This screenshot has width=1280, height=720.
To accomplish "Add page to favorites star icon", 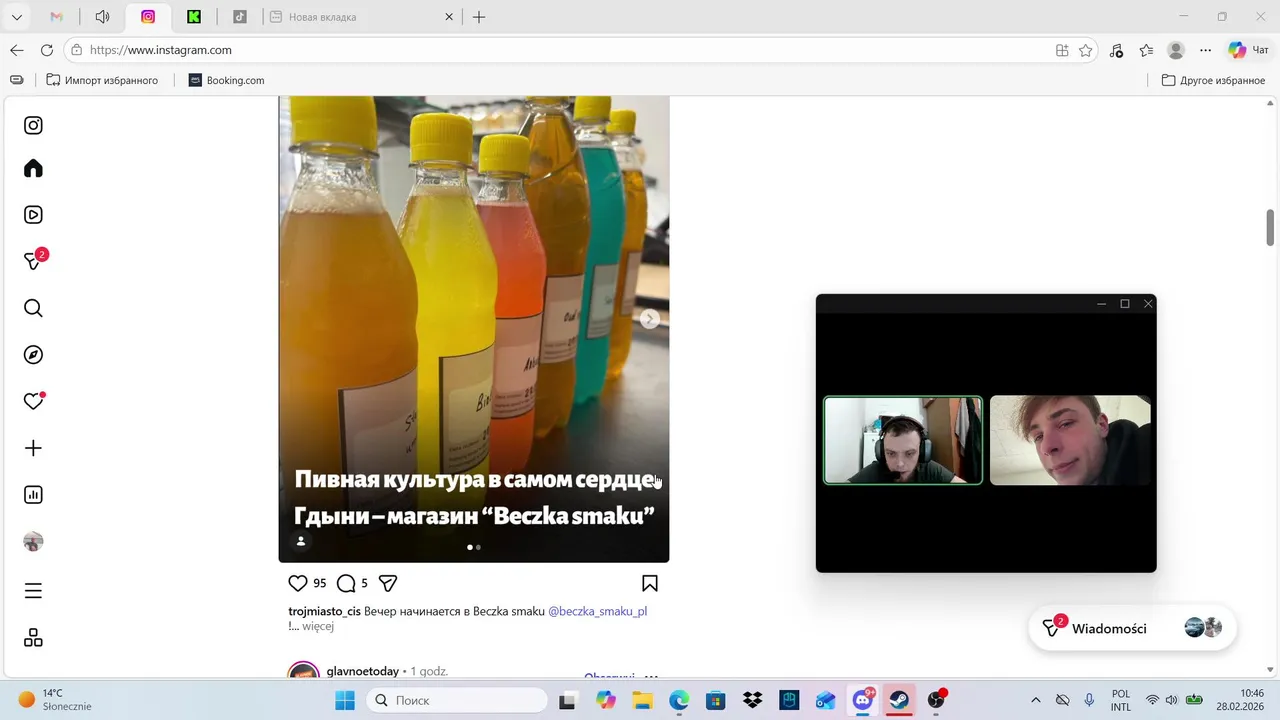I will point(1086,50).
